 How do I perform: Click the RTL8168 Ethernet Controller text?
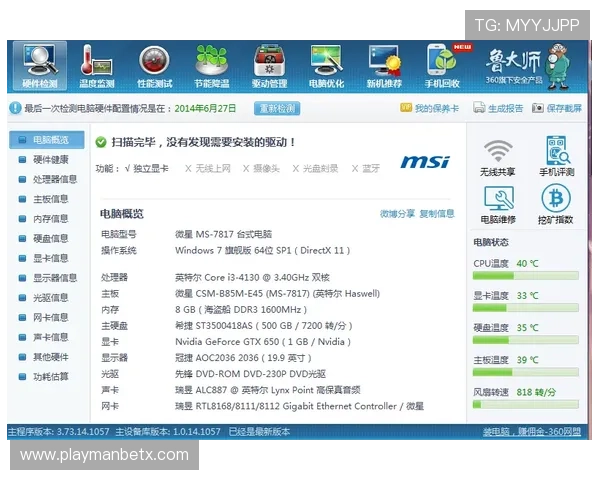tap(299, 406)
